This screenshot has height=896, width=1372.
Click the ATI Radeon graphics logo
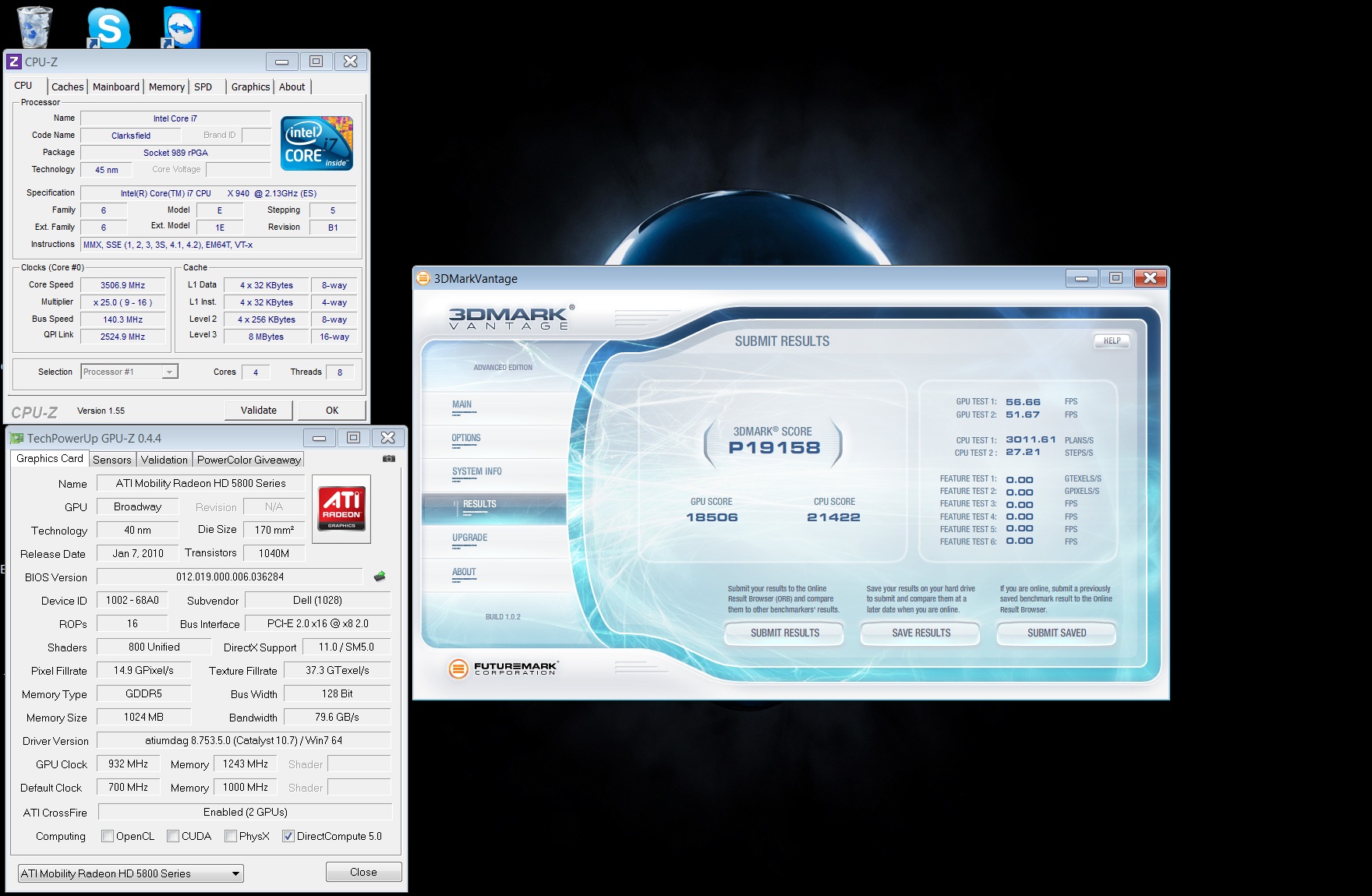(341, 508)
